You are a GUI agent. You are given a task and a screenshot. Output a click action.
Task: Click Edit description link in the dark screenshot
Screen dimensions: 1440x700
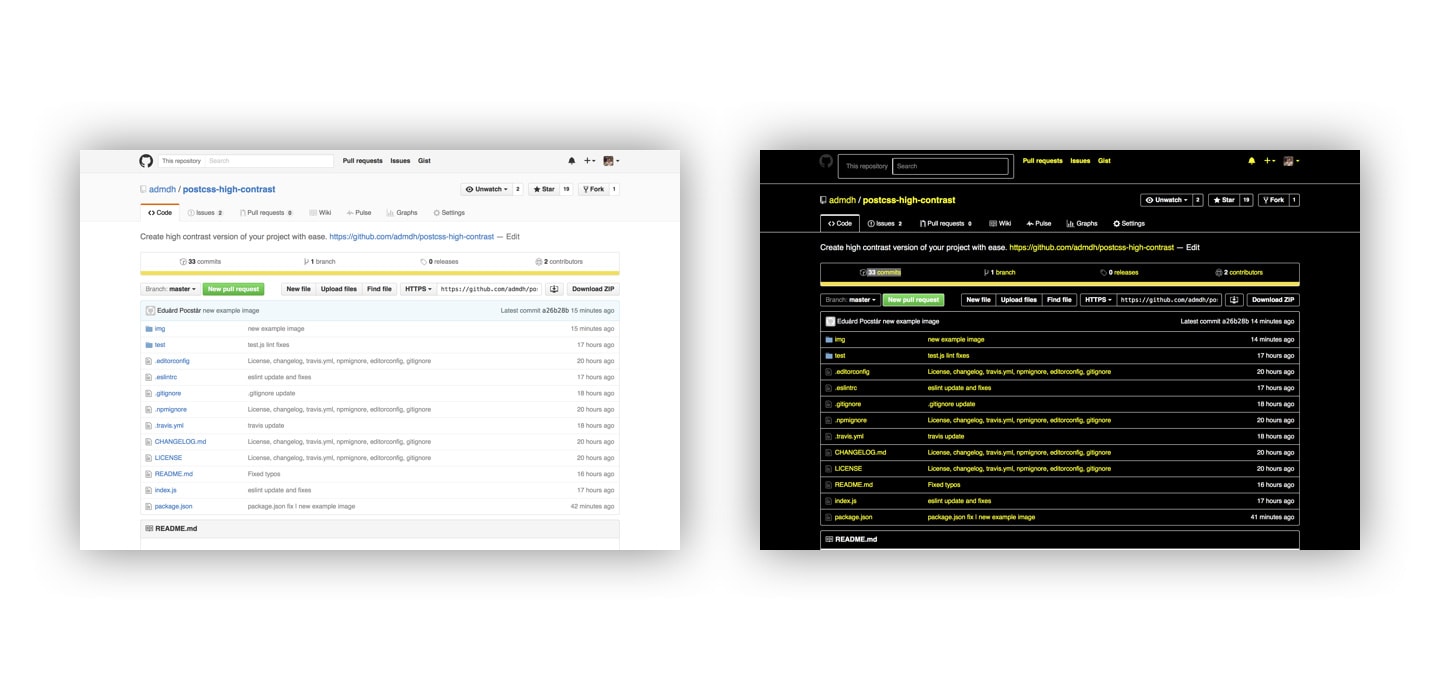tap(1193, 247)
